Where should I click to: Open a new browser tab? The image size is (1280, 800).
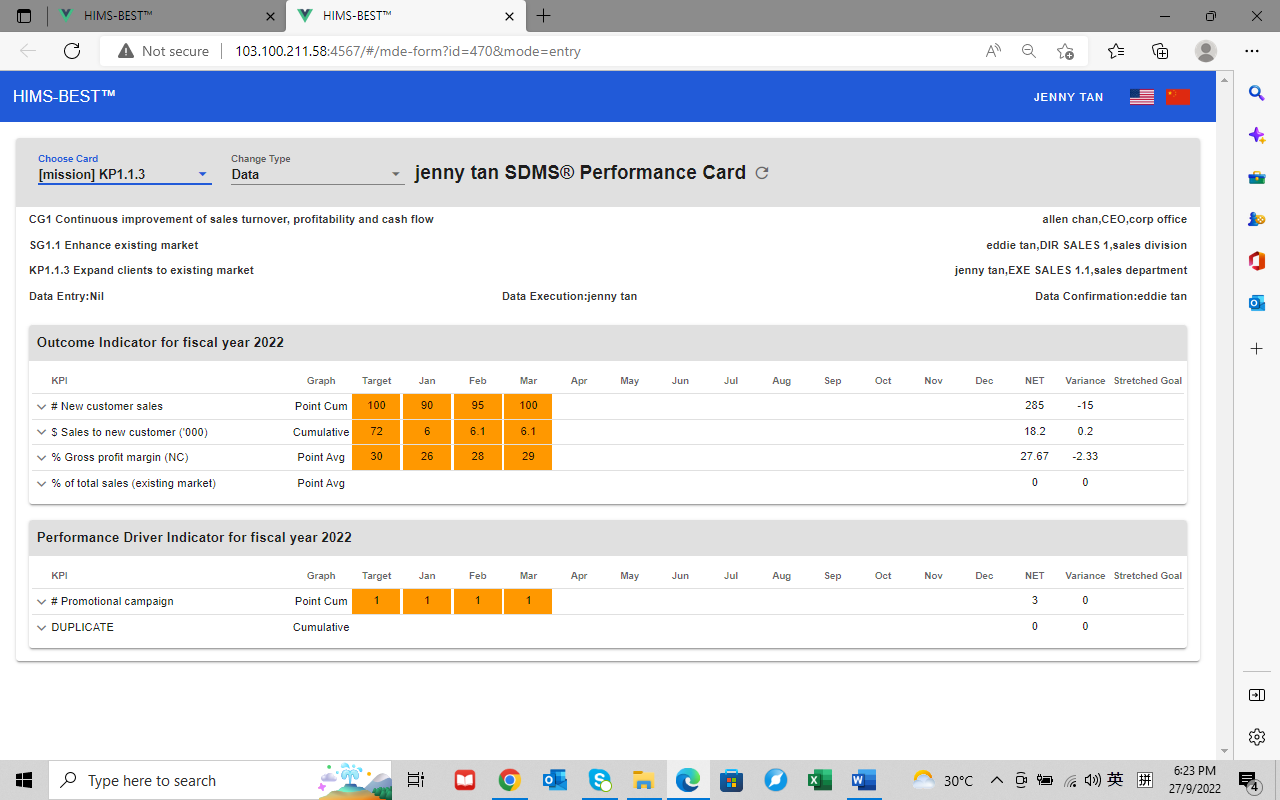tap(543, 16)
